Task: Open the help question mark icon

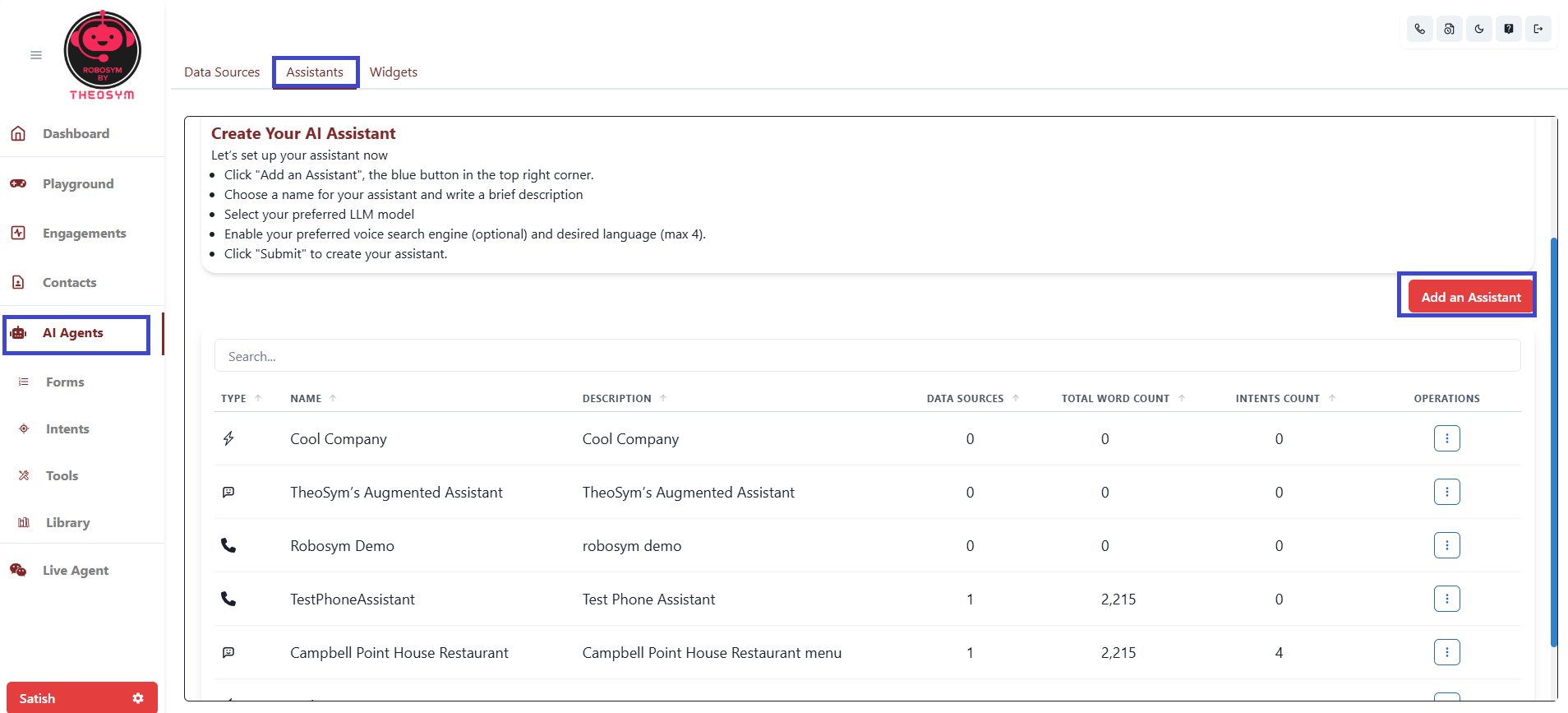Action: click(x=1508, y=29)
